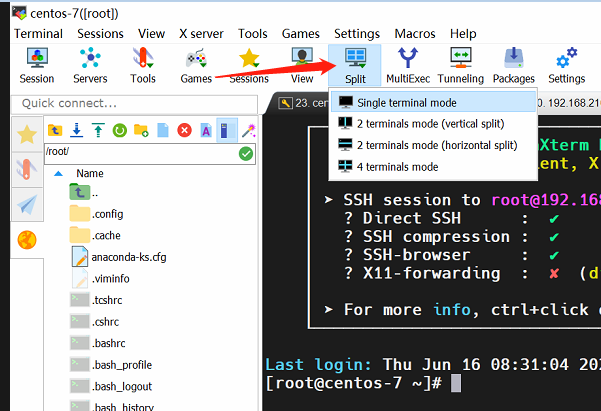Open the Servers toolbar icon
Image resolution: width=601 pixels, height=411 pixels.
(x=90, y=65)
